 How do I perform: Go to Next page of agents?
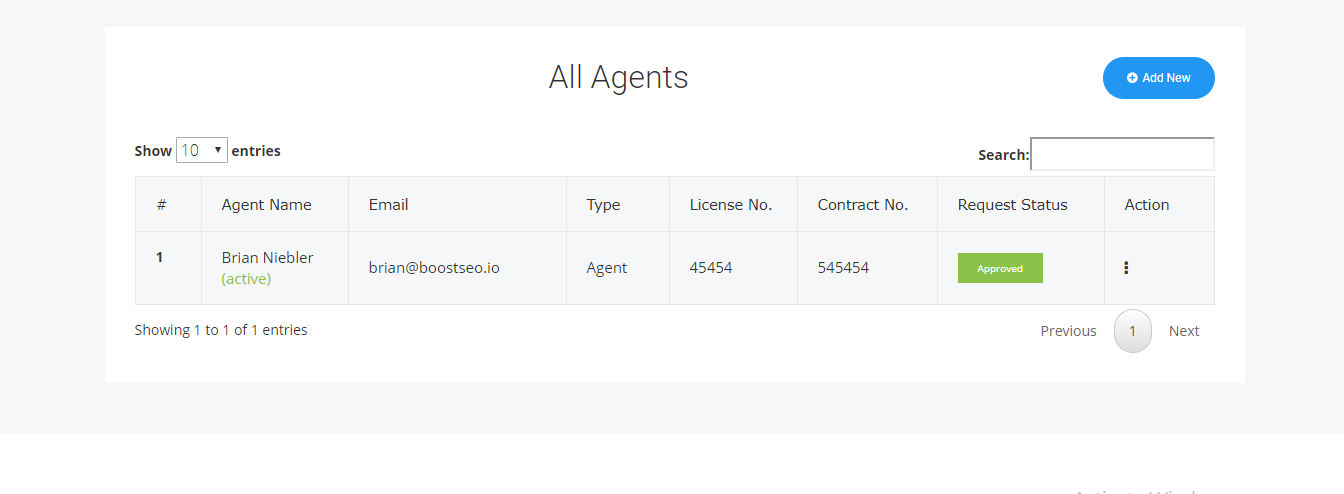click(1184, 331)
